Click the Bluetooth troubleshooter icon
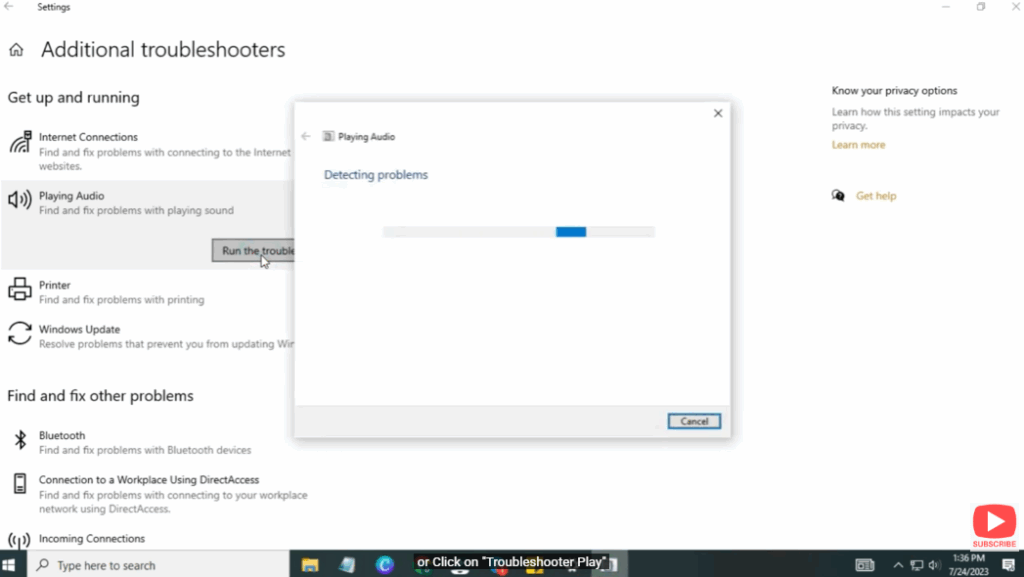 click(20, 441)
